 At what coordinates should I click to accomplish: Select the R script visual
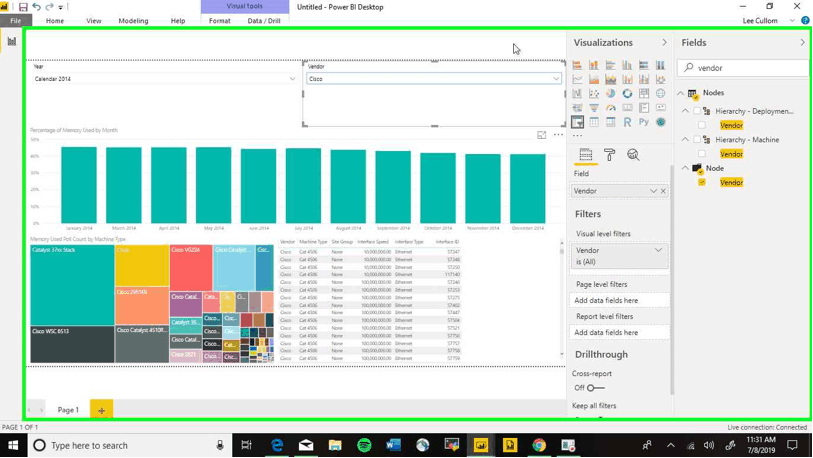point(627,122)
